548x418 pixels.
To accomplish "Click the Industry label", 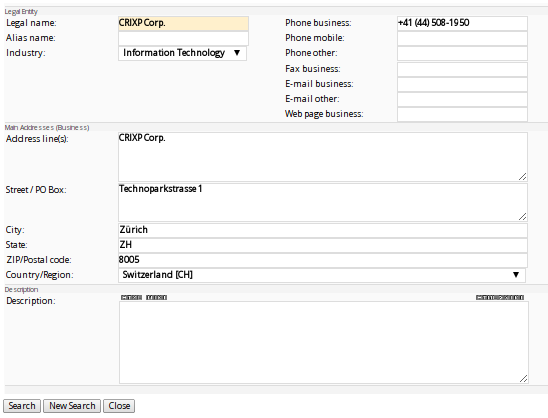I will 26,53.
